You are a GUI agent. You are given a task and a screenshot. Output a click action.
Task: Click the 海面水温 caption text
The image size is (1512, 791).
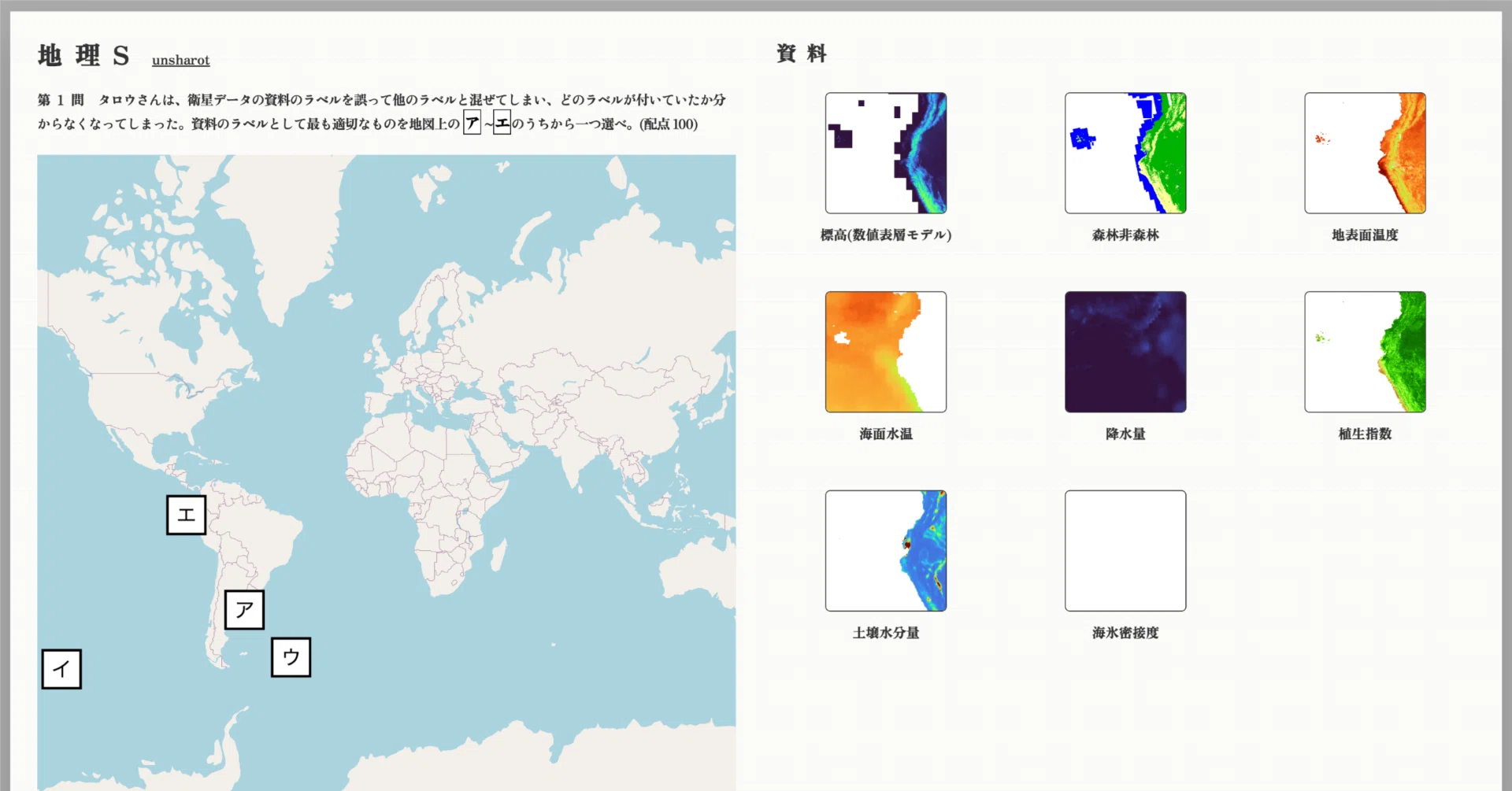coord(886,434)
